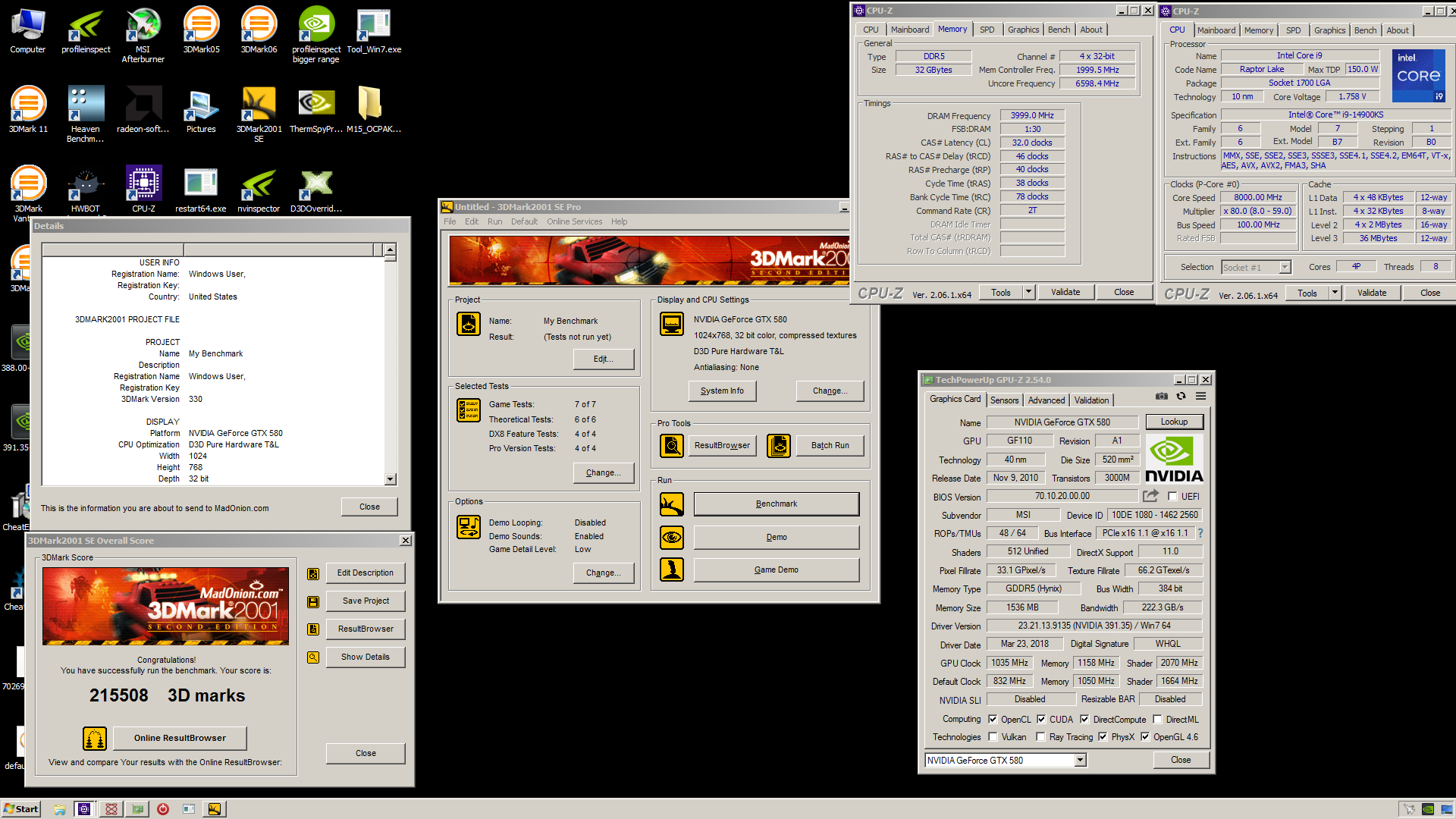Screen dimensions: 1456x819
Task: Toggle the Ray Tracing checkbox
Action: [1041, 737]
